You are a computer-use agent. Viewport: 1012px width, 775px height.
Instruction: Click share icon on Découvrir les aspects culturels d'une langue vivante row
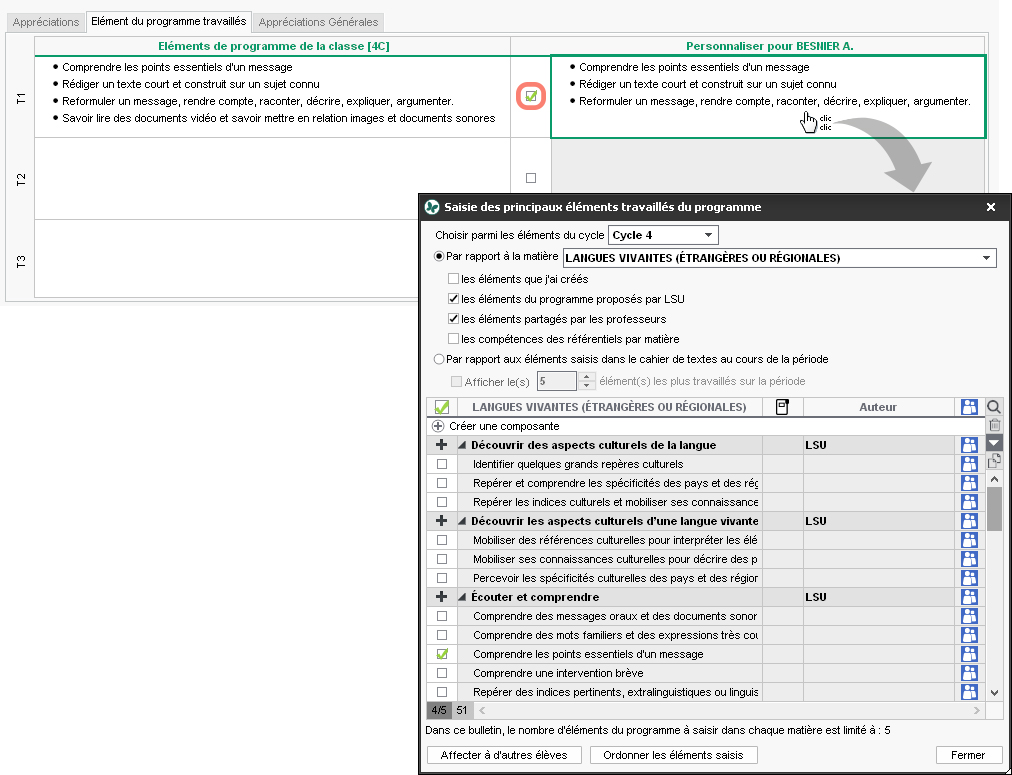(x=969, y=521)
